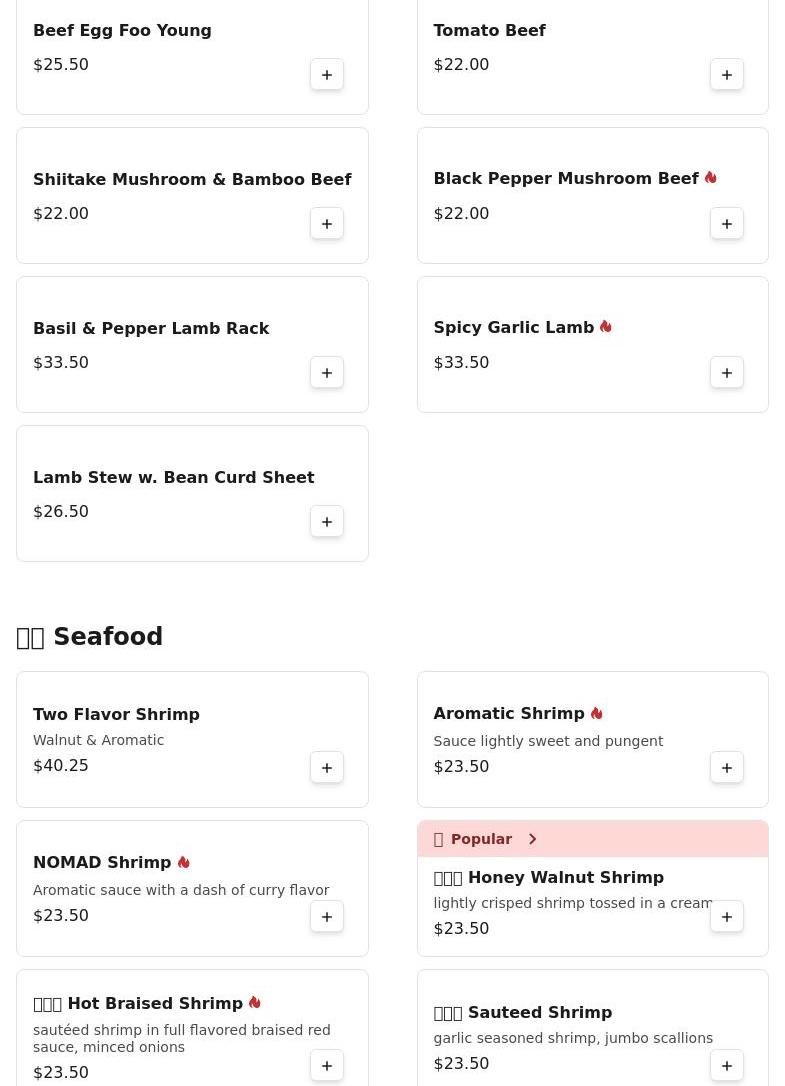The image size is (785, 1086).
Task: Add Beef Egg Foo Young to cart
Action: tap(327, 75)
